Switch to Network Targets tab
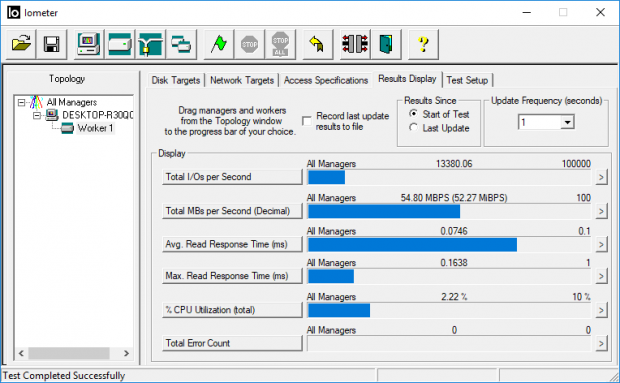 tap(242, 80)
